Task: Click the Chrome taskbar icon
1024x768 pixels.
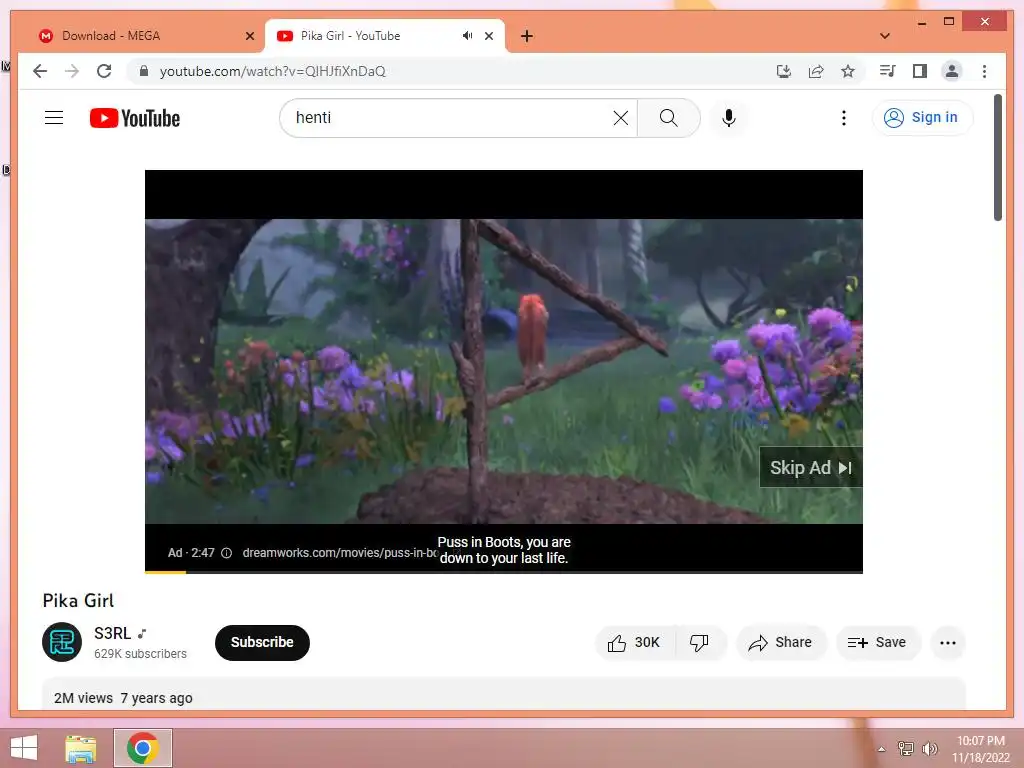Action: coord(143,748)
